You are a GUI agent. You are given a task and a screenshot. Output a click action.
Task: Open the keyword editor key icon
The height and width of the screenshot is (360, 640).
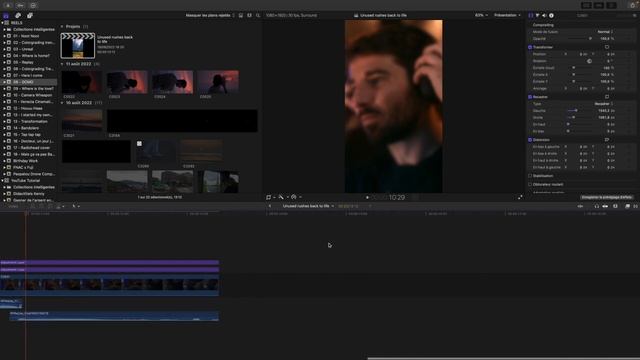[20, 5]
